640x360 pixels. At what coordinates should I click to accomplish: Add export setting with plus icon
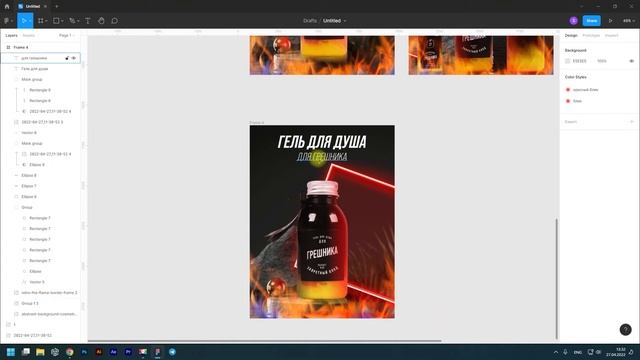click(x=631, y=122)
